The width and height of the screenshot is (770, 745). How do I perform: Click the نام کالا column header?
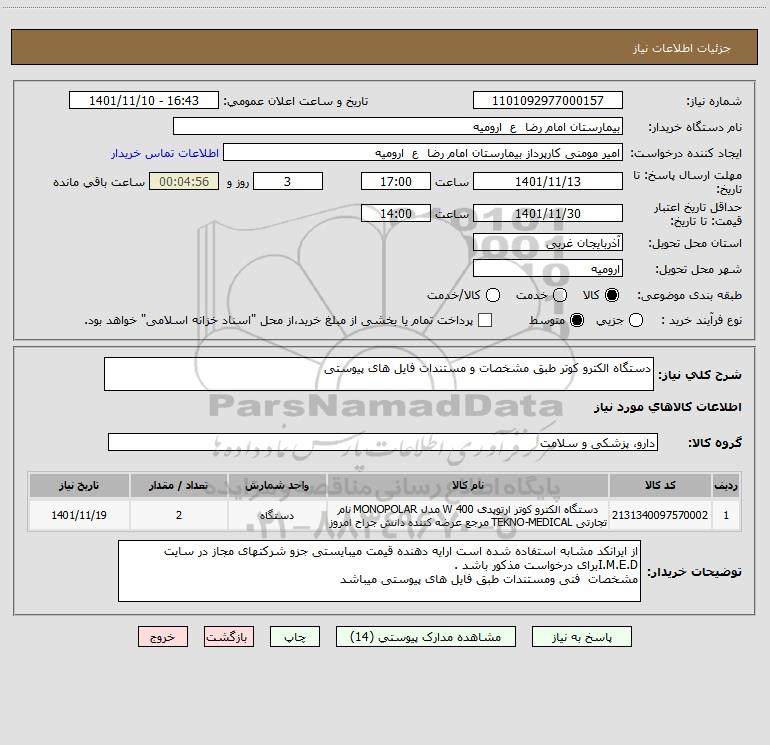click(x=468, y=485)
